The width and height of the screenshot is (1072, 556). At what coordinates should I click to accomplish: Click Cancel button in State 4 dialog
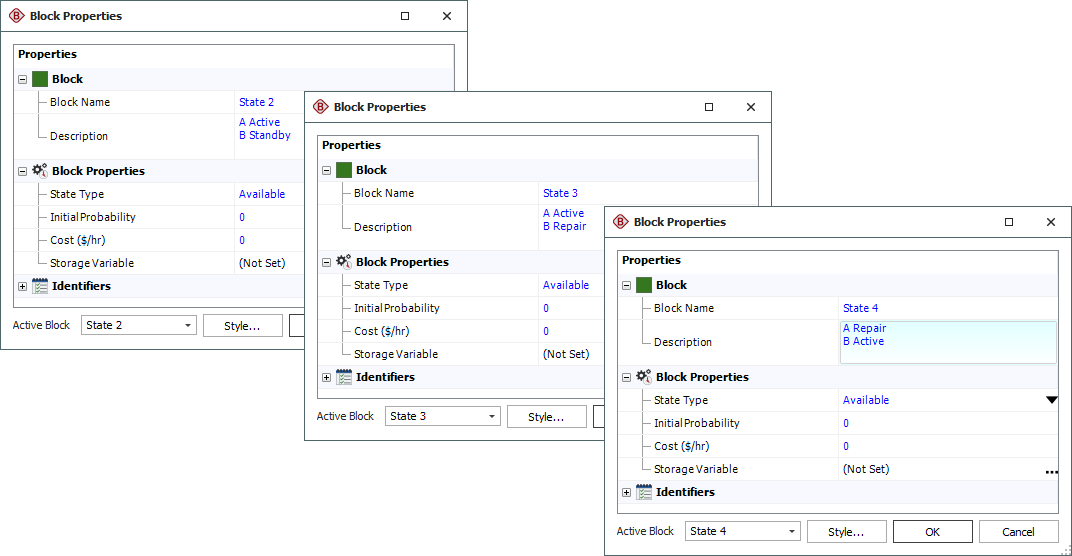(x=1018, y=531)
